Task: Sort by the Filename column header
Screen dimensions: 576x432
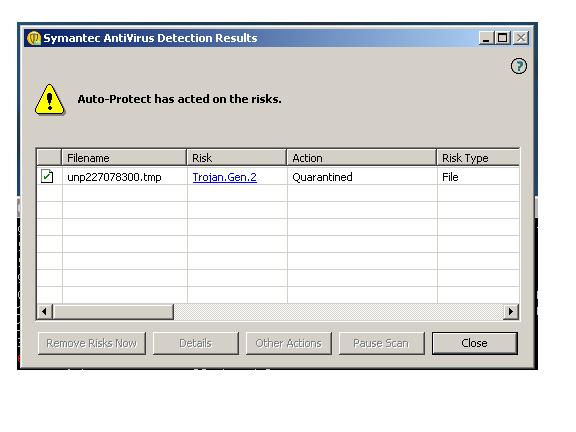Action: 124,158
